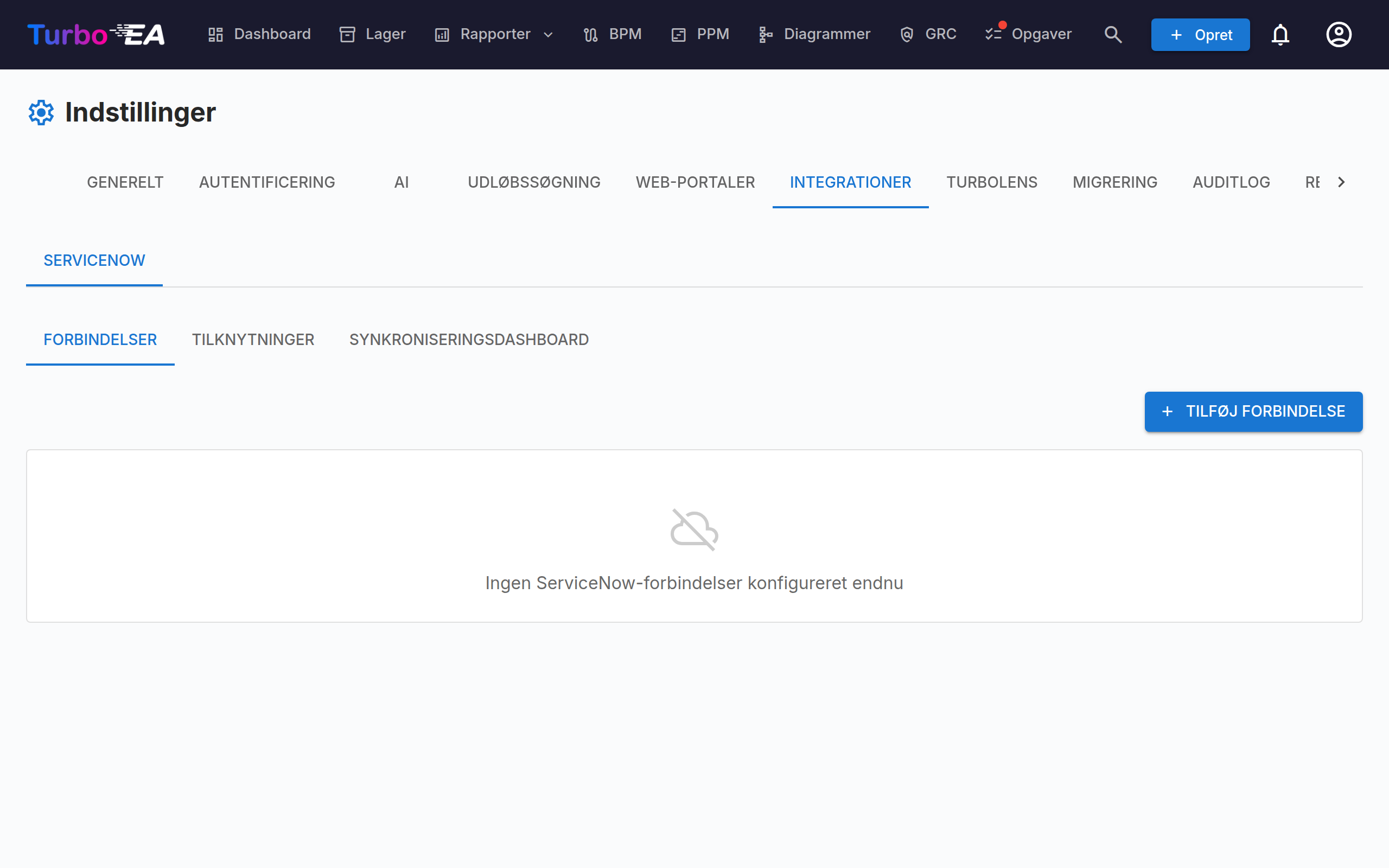Viewport: 1389px width, 868px height.
Task: Click the Indstillinger gear icon
Action: (41, 112)
